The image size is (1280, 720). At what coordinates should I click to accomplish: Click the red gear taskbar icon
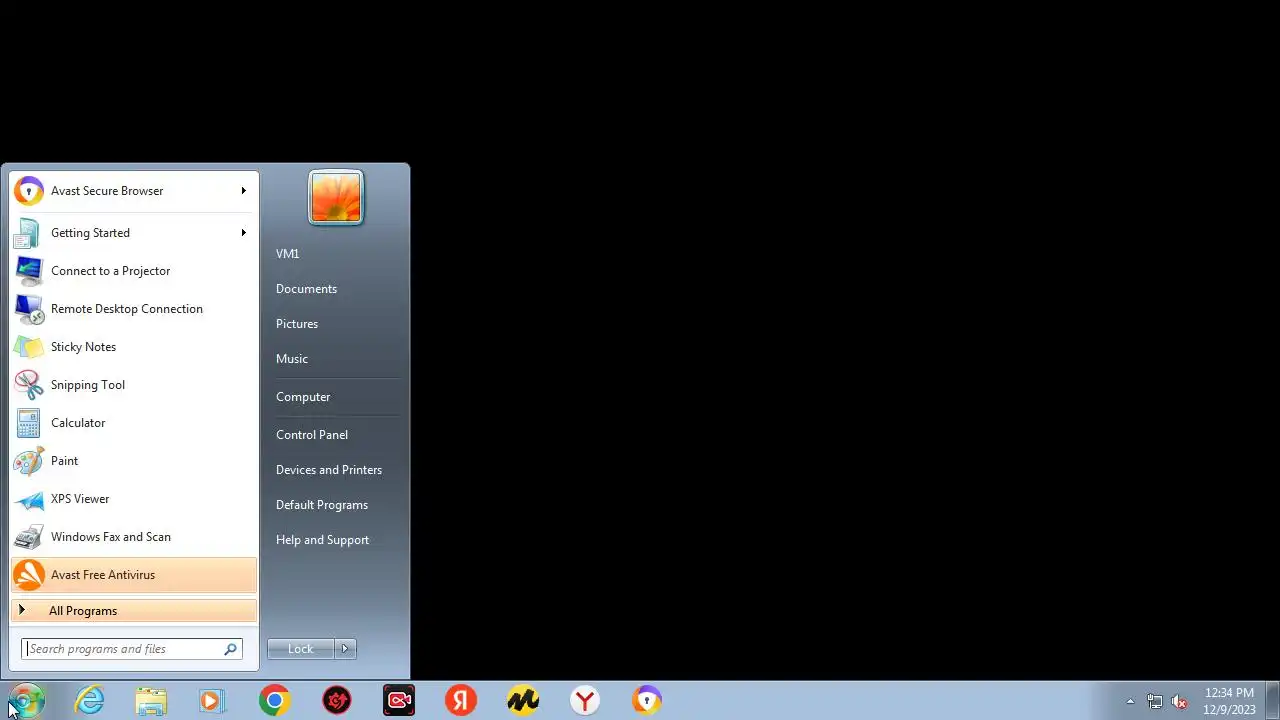click(x=337, y=700)
